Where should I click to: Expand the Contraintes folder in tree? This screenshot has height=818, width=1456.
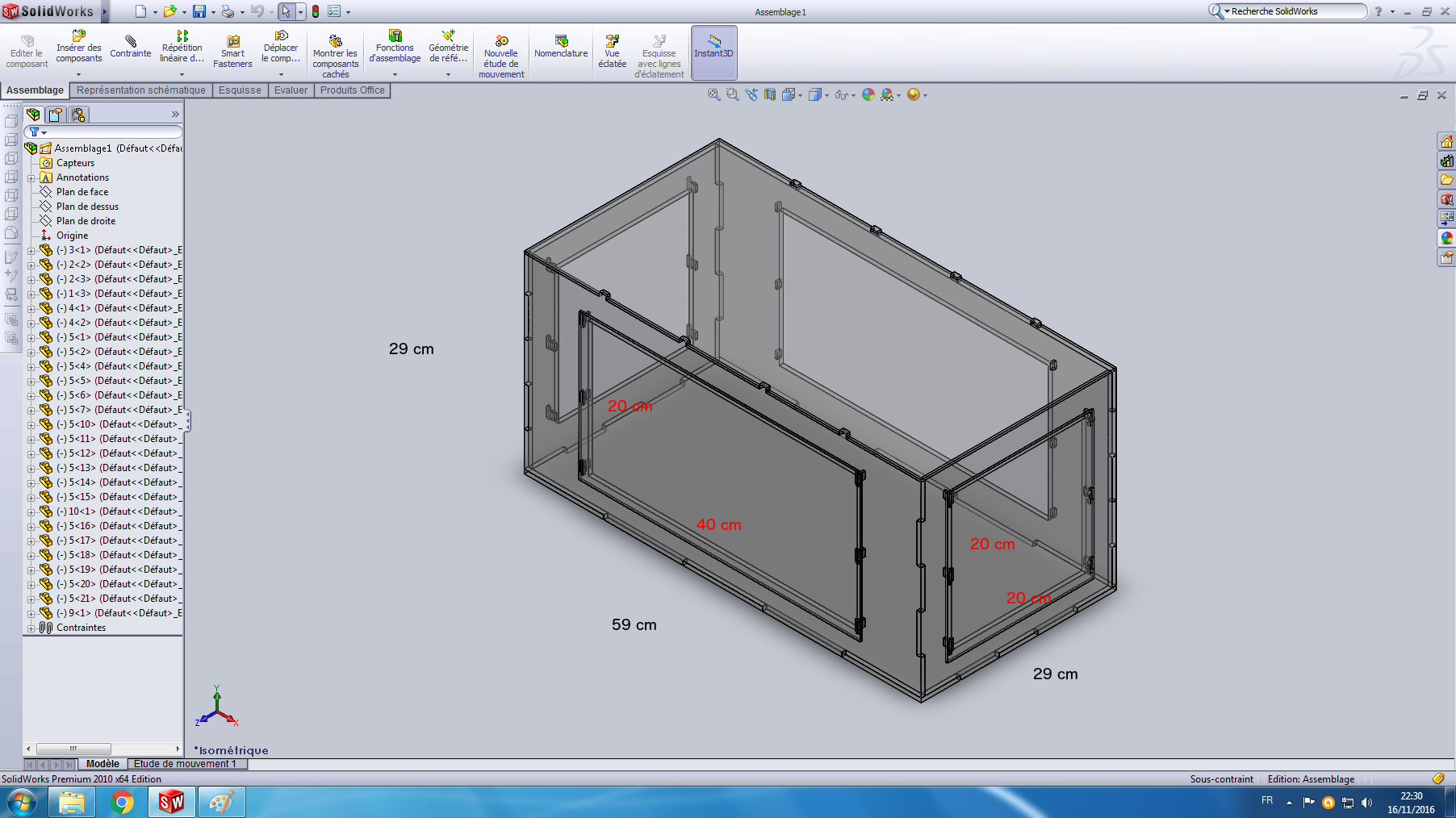point(31,628)
